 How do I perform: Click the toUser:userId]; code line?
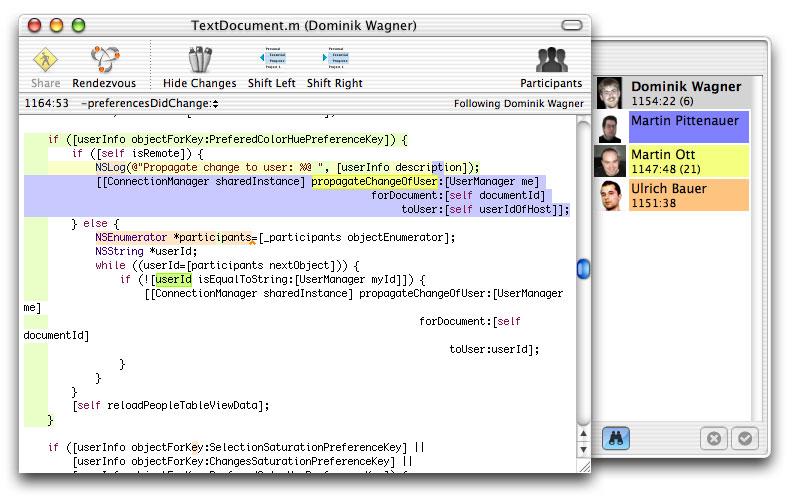point(494,349)
